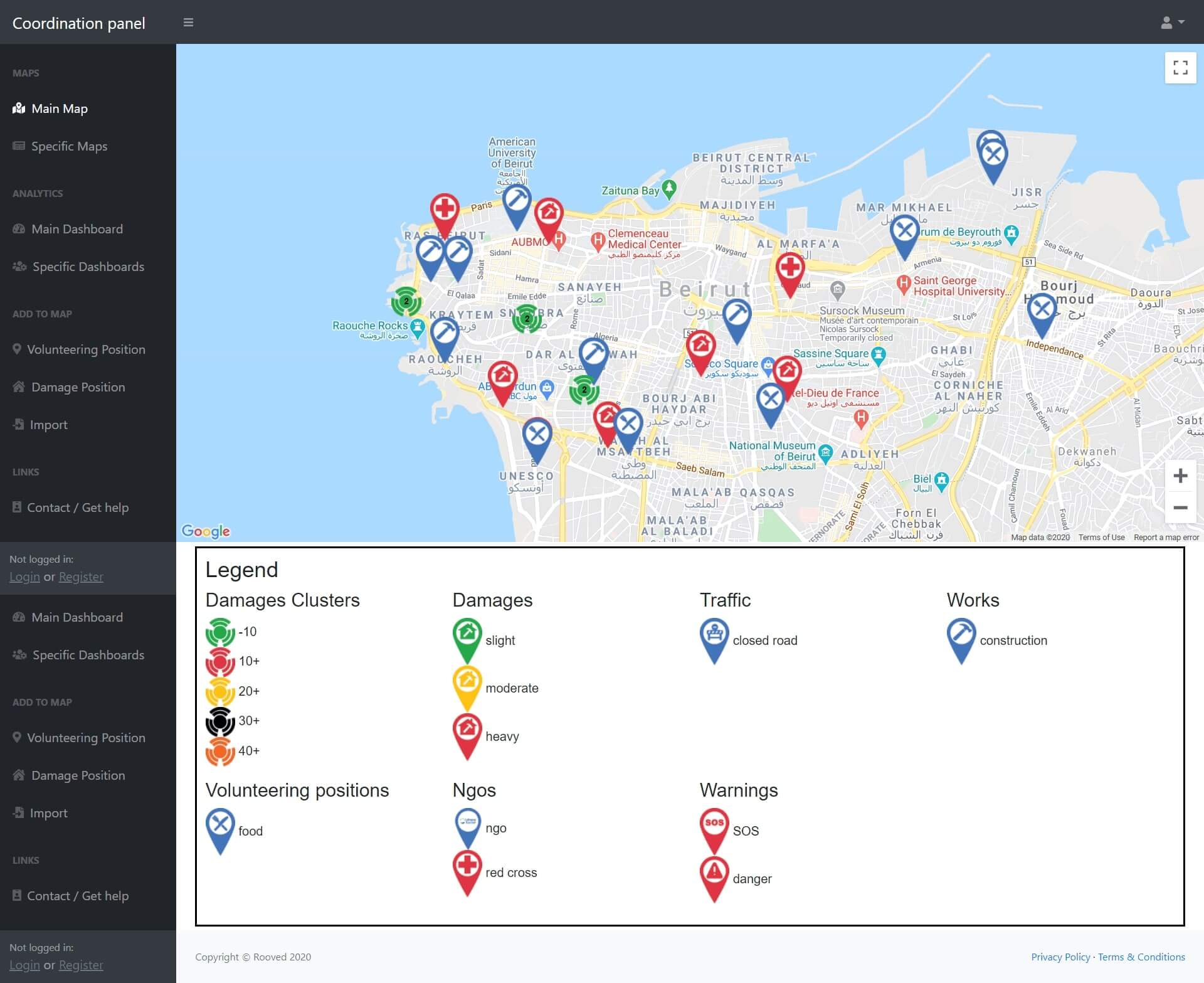
Task: Click green cluster below Dar Al Fatwa
Action: click(584, 390)
